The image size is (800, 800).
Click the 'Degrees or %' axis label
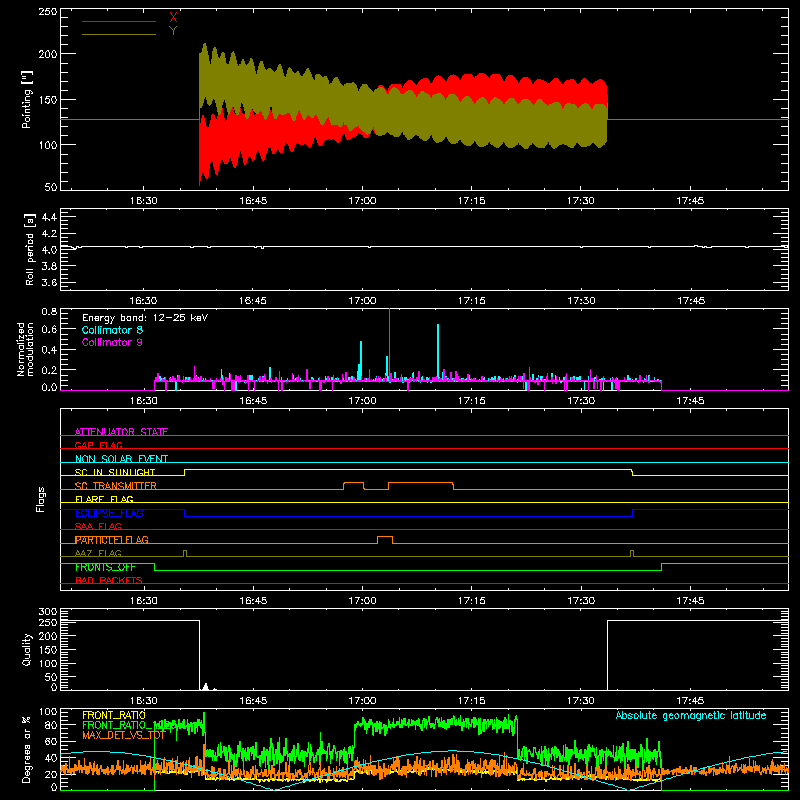tap(27, 750)
